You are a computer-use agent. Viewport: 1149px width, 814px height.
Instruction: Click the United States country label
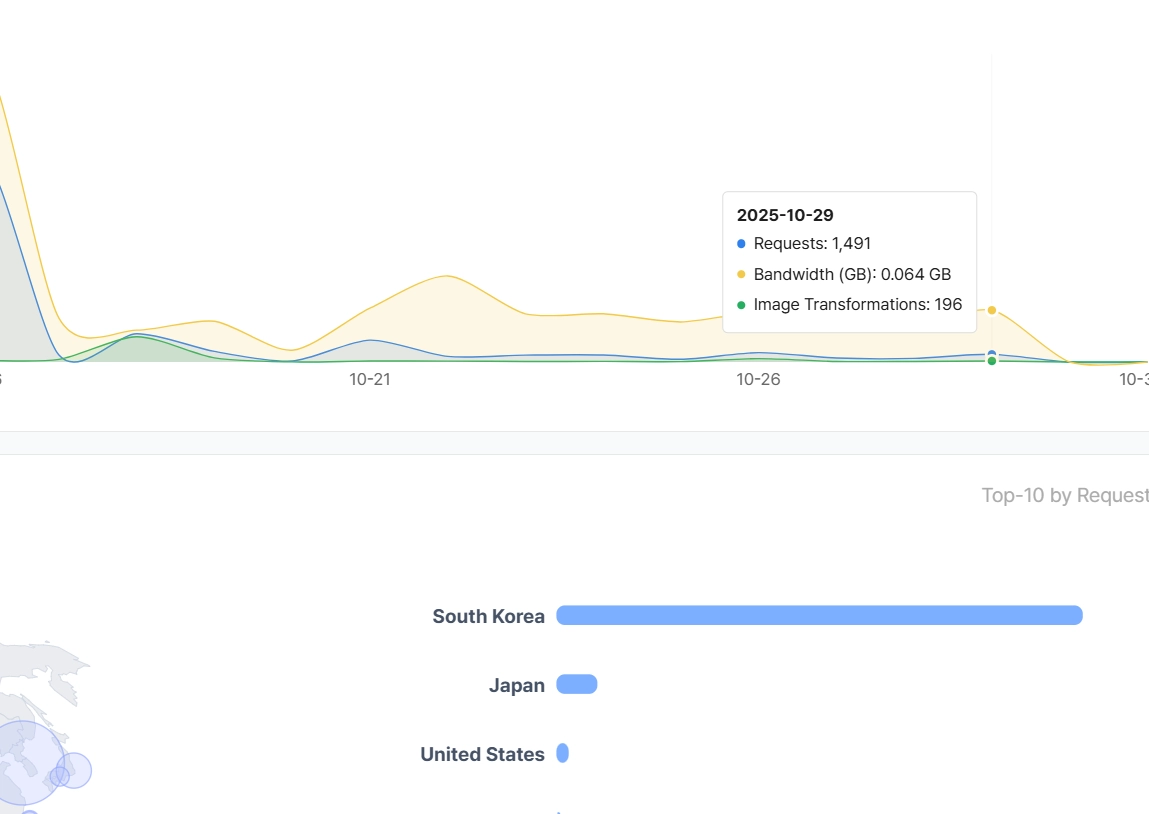(482, 754)
